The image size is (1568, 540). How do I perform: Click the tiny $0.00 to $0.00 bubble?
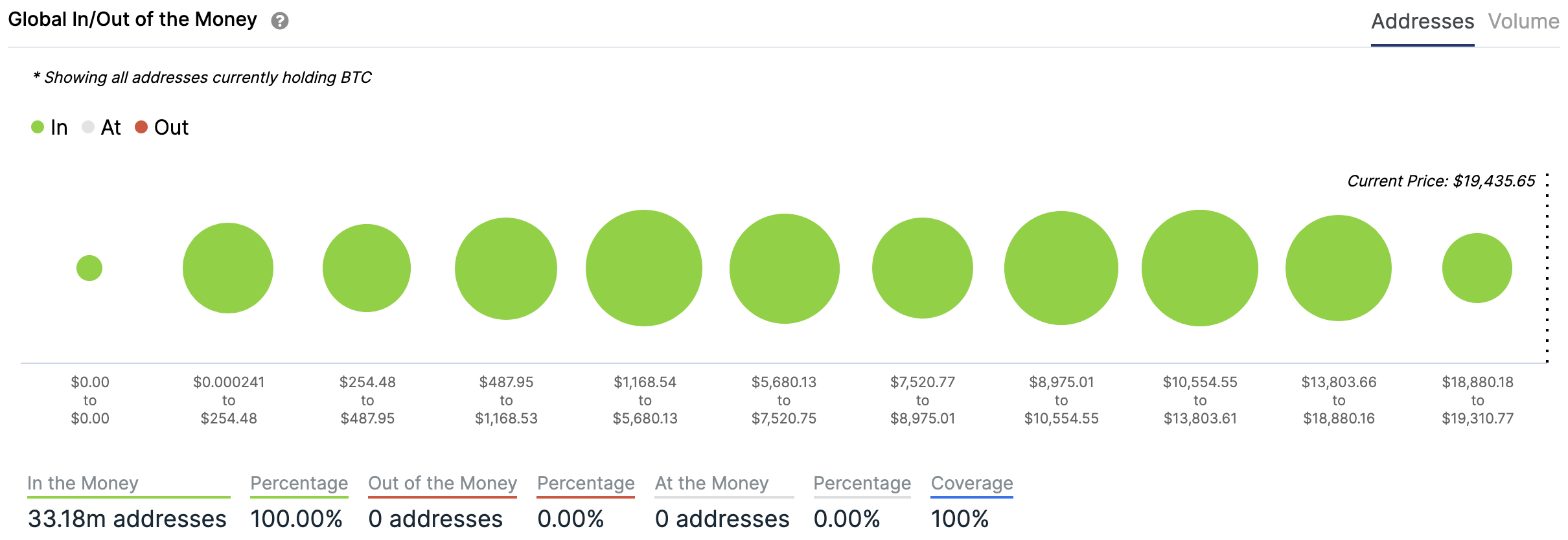pyautogui.click(x=89, y=268)
